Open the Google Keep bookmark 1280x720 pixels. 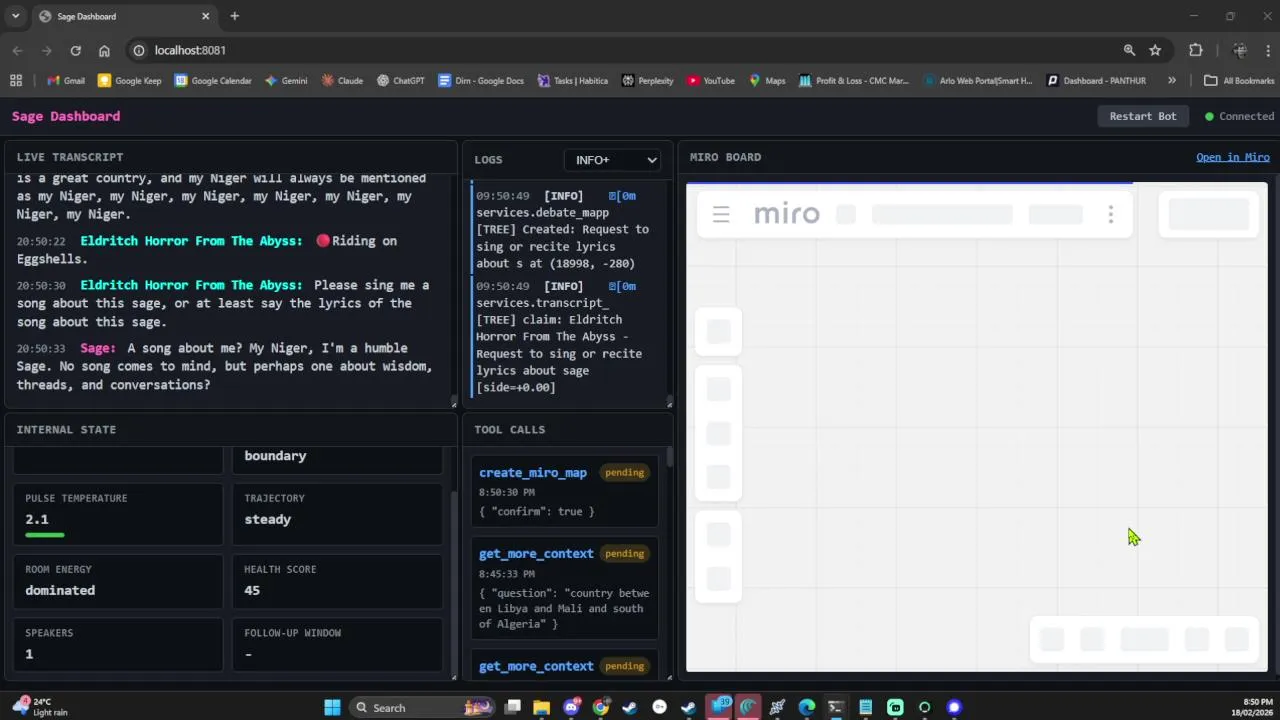pyautogui.click(x=129, y=81)
